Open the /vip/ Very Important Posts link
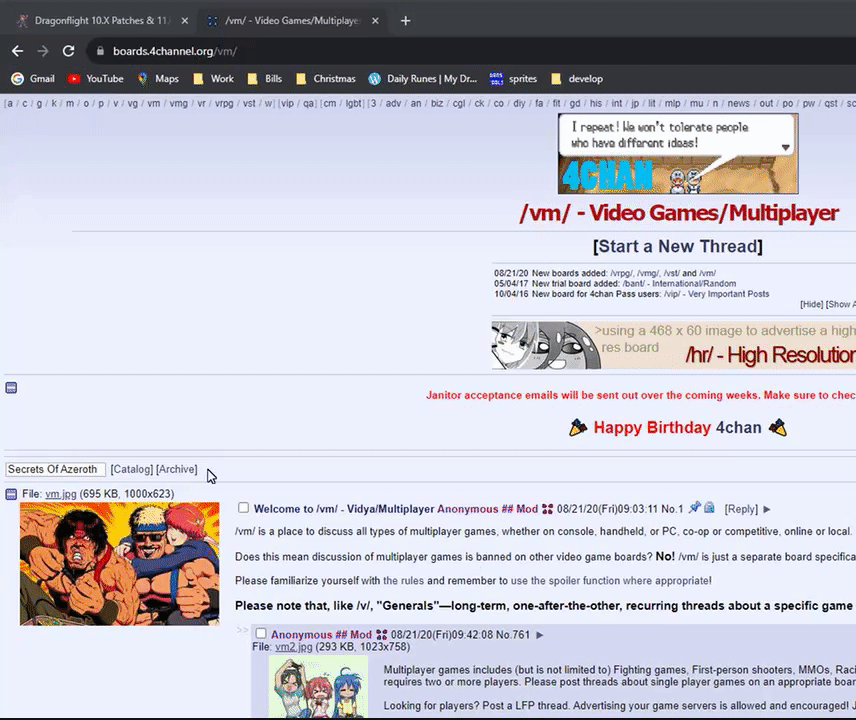Image resolution: width=856 pixels, height=720 pixels. [x=716, y=294]
